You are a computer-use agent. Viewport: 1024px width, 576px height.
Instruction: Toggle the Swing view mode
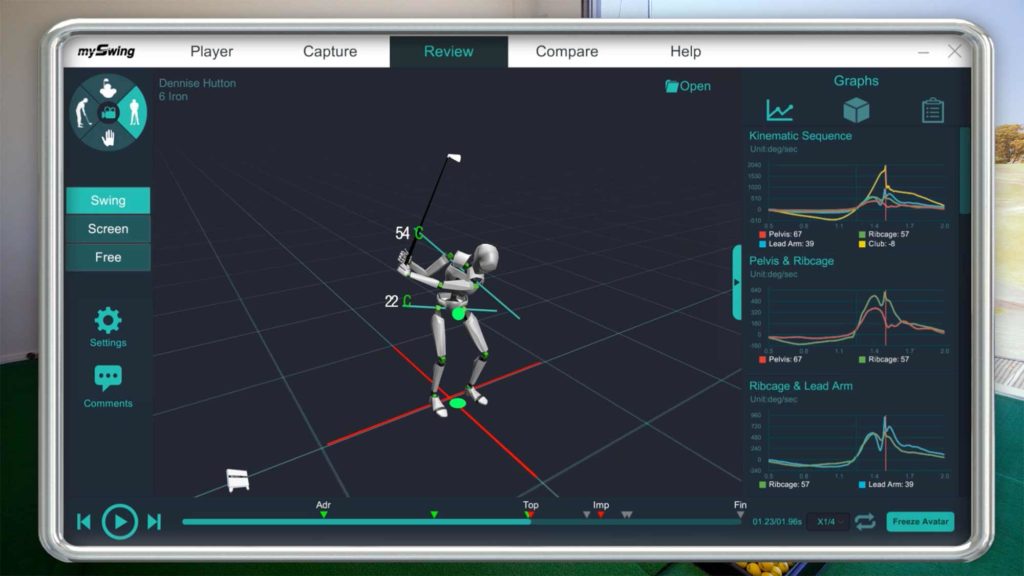108,200
